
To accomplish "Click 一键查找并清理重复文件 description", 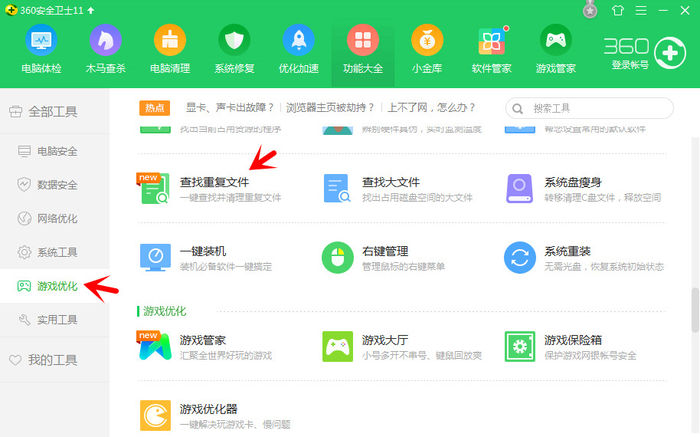I will 231,198.
